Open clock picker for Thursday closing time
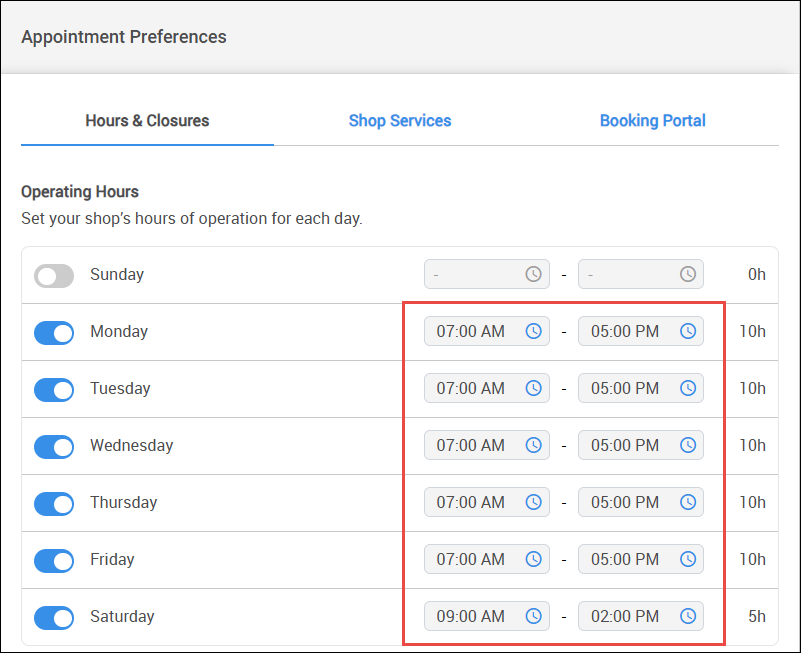The width and height of the screenshot is (801, 653). [688, 502]
